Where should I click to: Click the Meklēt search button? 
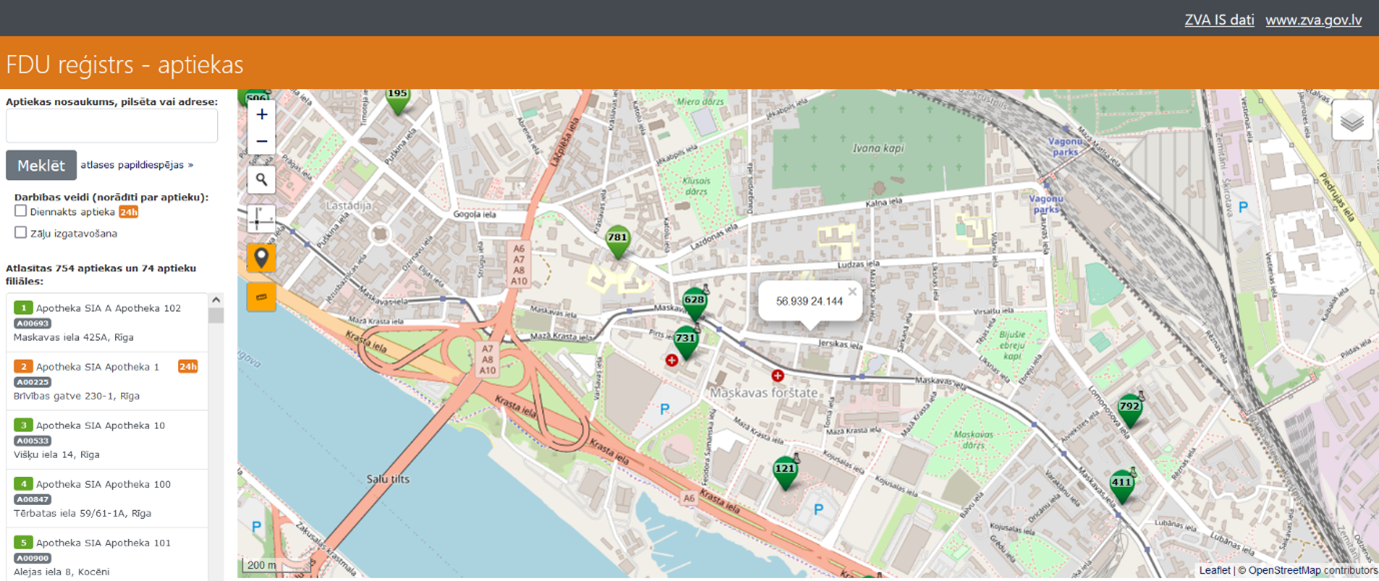pyautogui.click(x=41, y=166)
